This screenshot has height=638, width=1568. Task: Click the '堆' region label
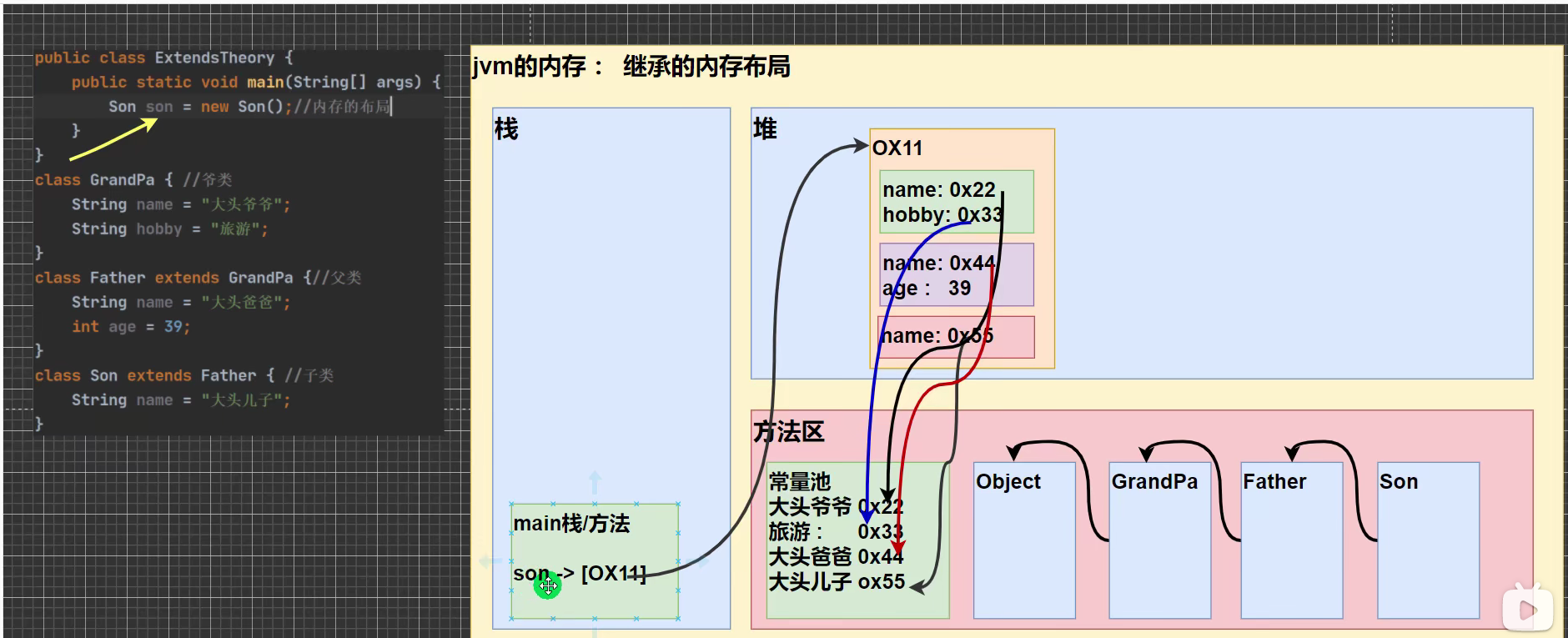click(x=765, y=129)
